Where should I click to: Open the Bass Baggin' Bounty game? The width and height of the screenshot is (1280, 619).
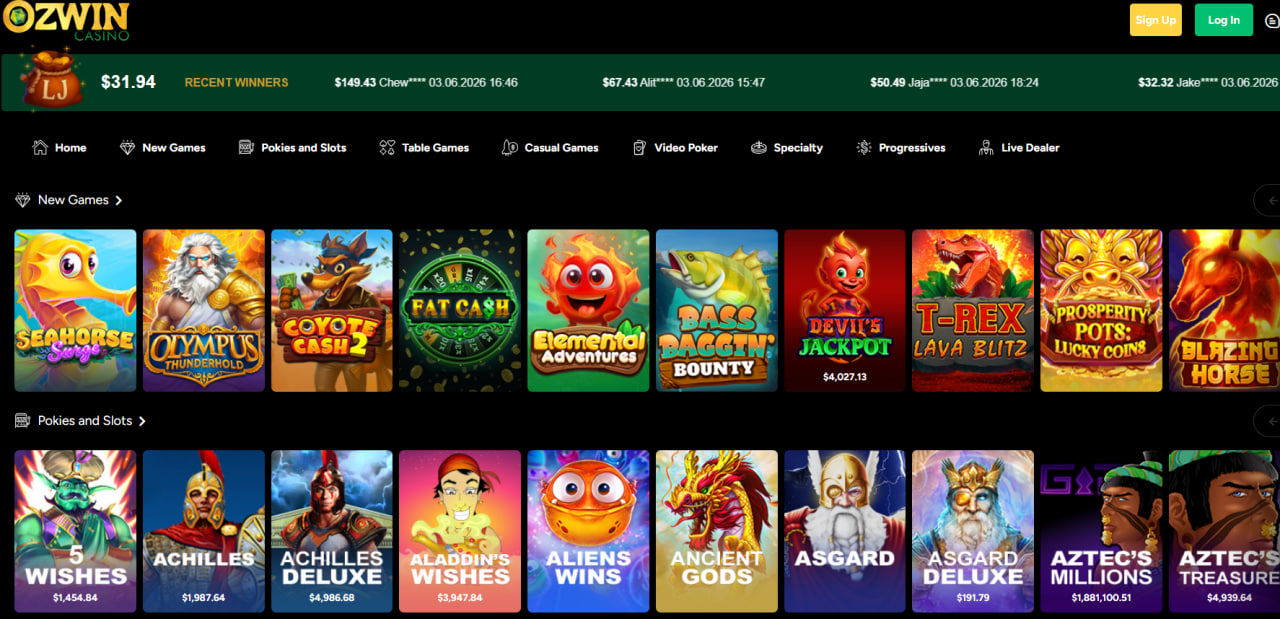(x=716, y=310)
